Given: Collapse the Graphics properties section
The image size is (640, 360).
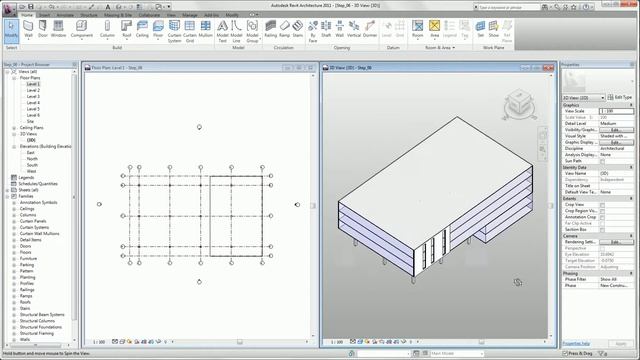Looking at the screenshot, I should (631, 105).
